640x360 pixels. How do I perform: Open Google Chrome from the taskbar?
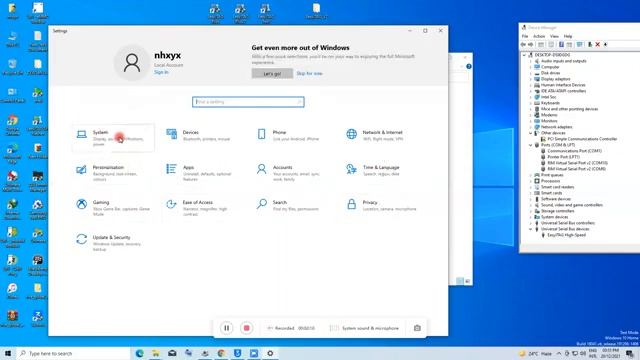(x=221, y=353)
